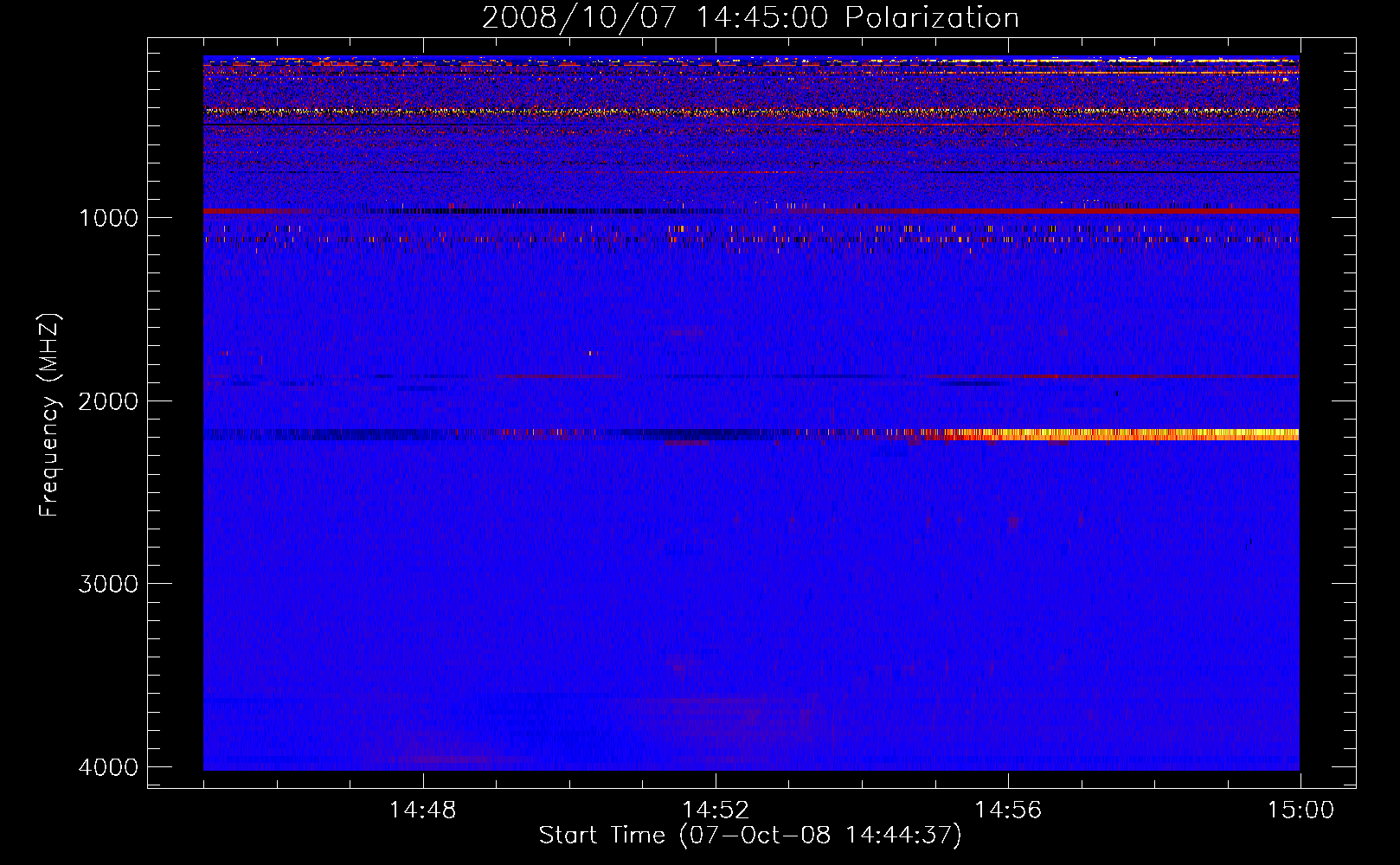The image size is (1400, 865).
Task: Select the '1000' frequency axis label
Action: (108, 218)
